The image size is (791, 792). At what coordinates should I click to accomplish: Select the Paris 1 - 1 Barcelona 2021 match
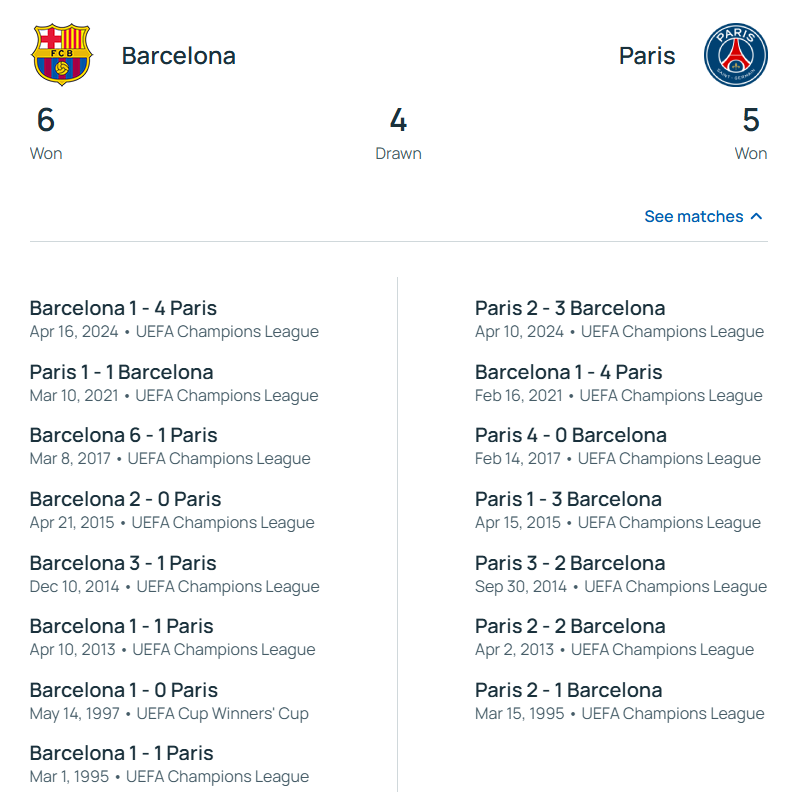(121, 373)
